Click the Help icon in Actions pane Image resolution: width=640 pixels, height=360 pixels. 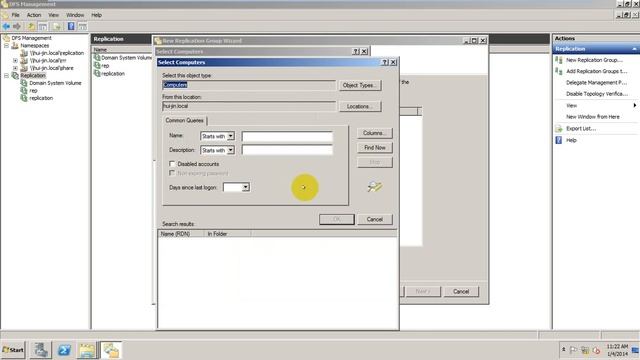point(558,140)
